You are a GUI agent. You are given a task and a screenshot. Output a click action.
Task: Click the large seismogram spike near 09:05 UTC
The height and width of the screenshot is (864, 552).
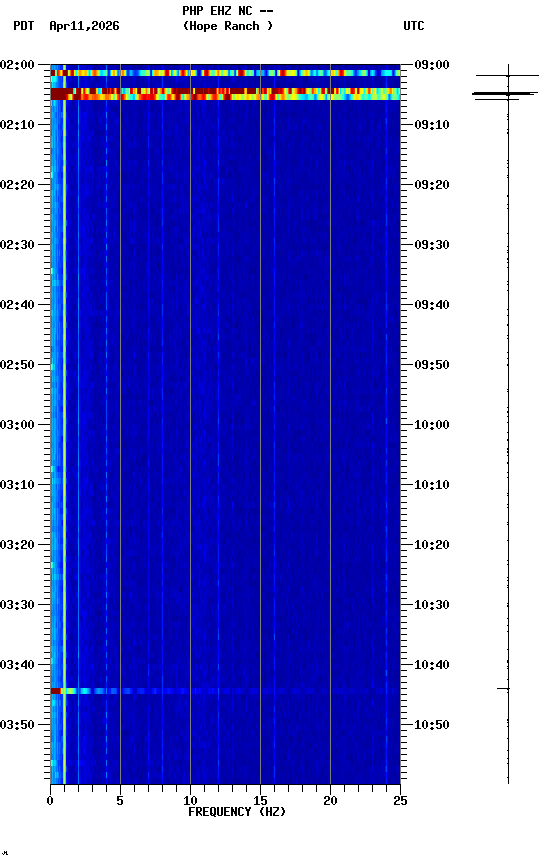coord(505,95)
